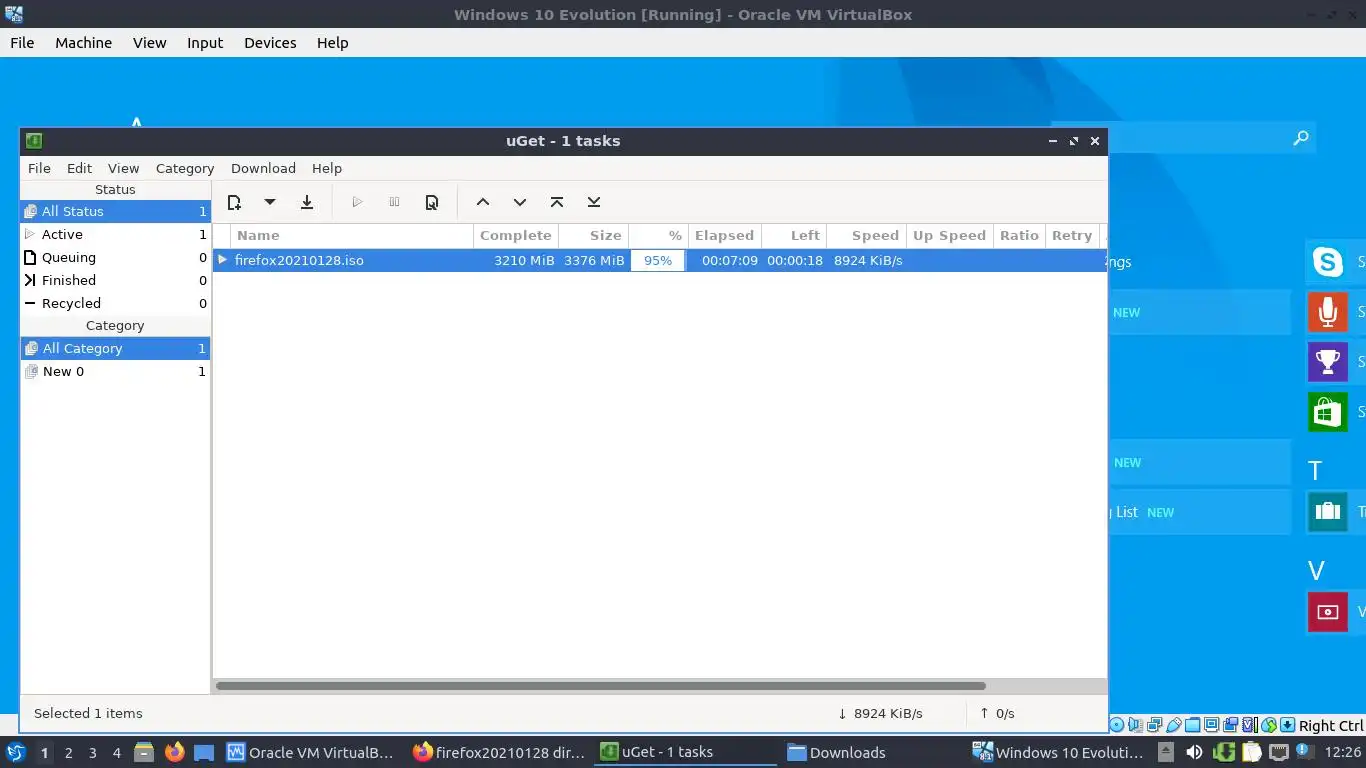Sort by the Up Speed column header
The width and height of the screenshot is (1366, 768).
click(x=949, y=235)
